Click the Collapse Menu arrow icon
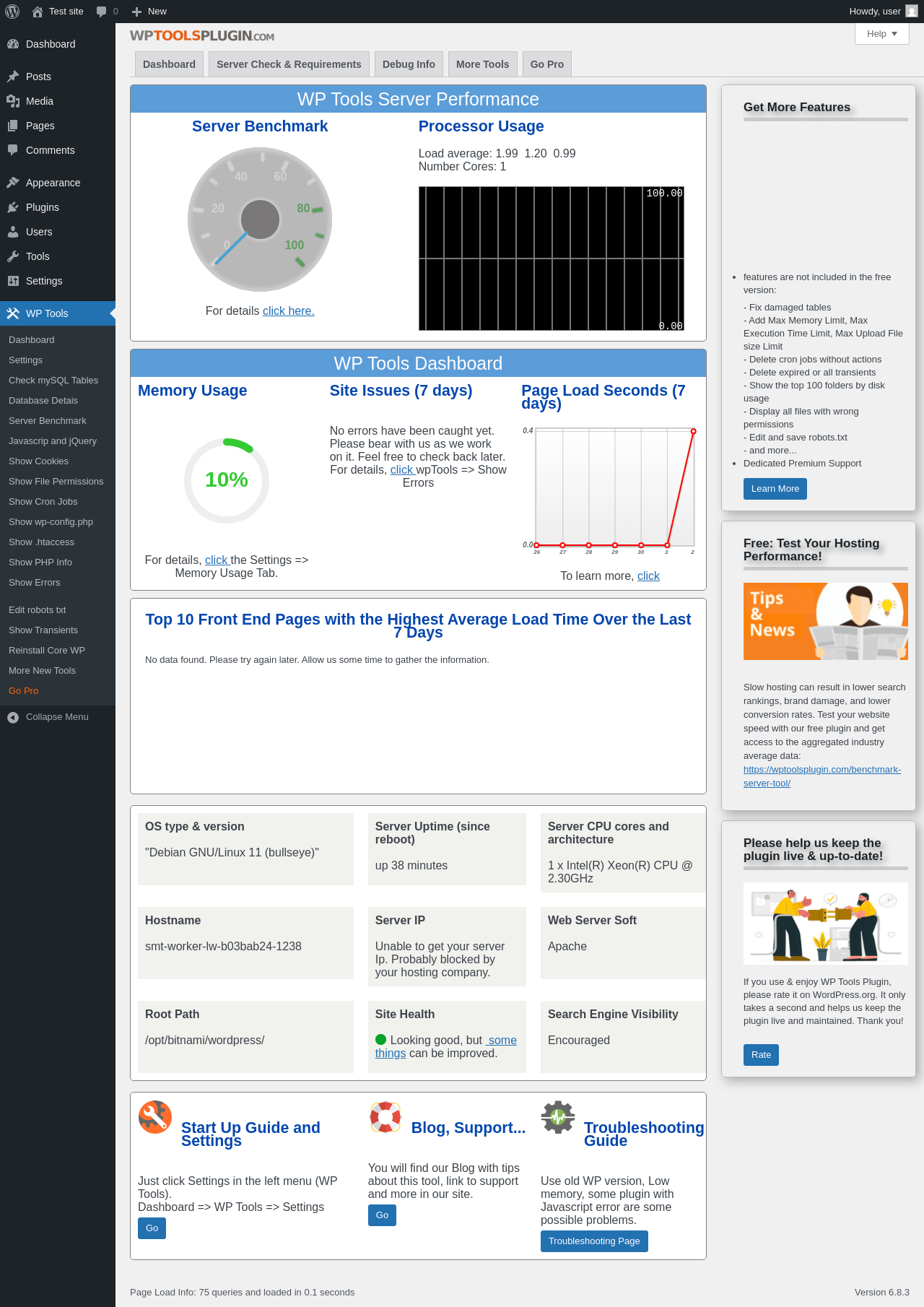This screenshot has width=924, height=1307. click(x=13, y=717)
